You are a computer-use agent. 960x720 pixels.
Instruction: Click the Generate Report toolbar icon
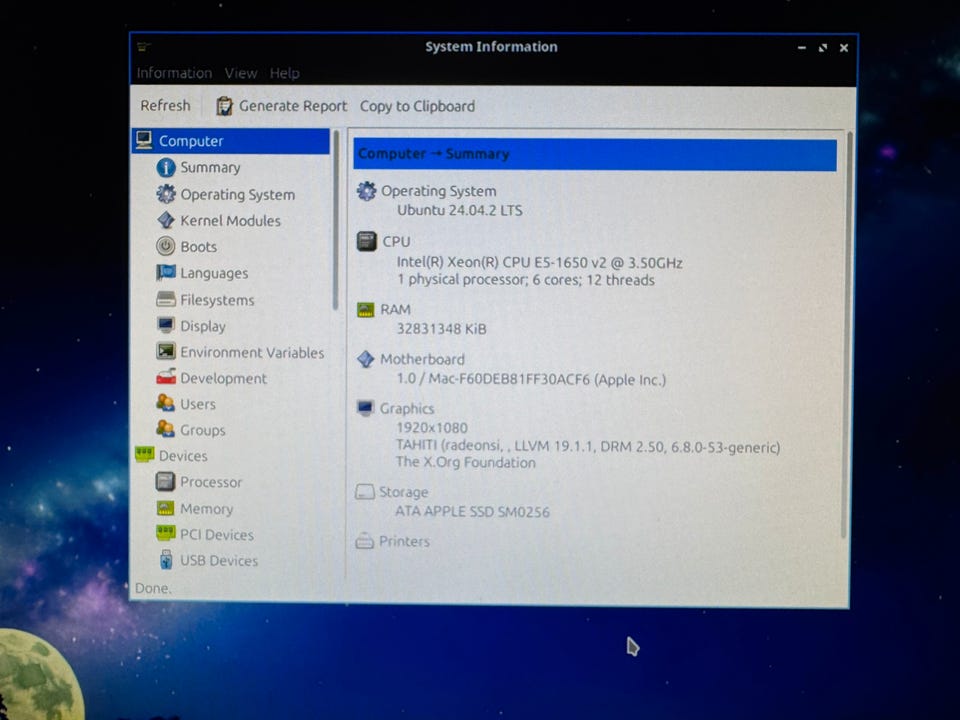click(225, 106)
